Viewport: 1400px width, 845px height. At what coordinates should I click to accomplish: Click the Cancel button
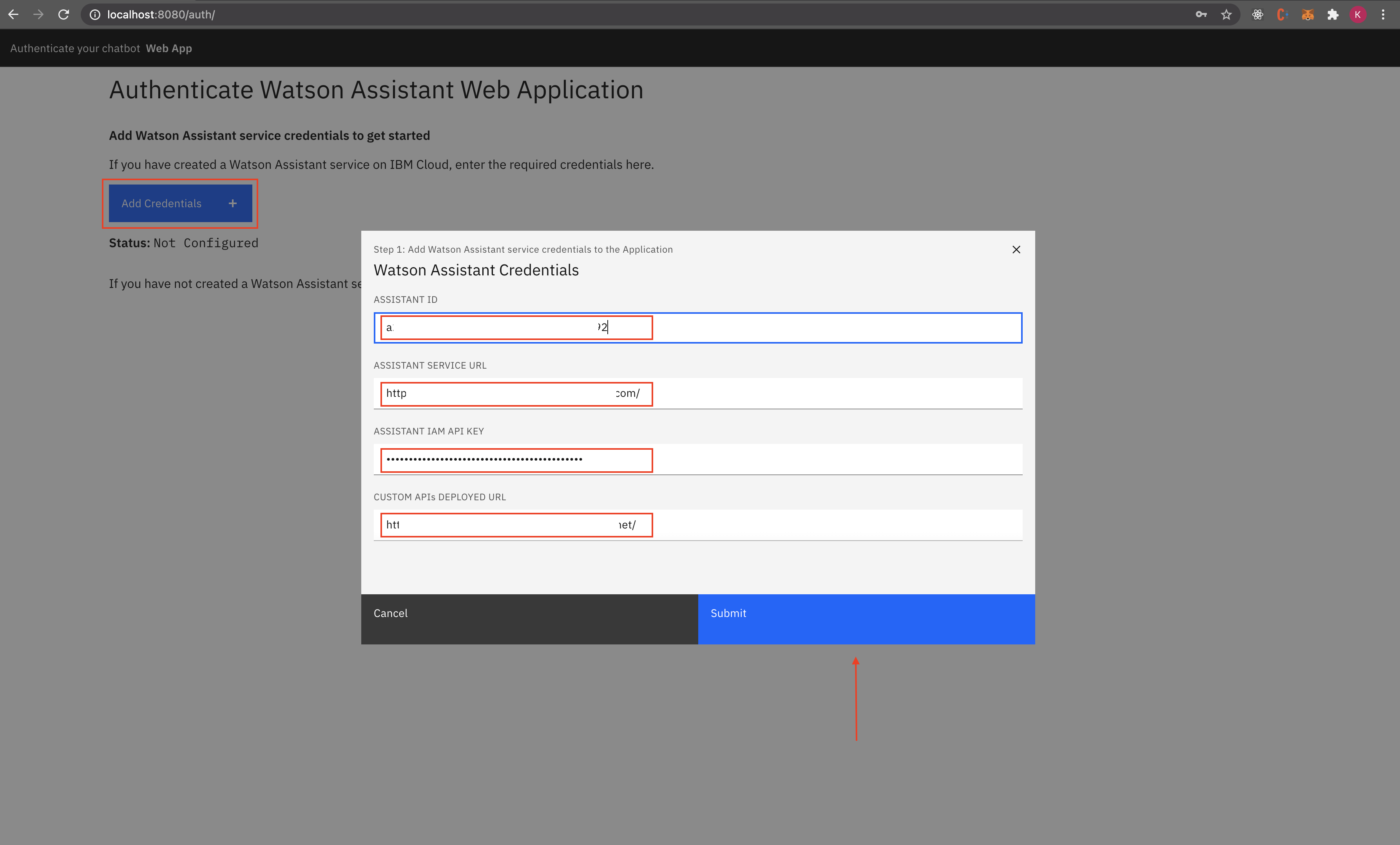click(x=529, y=619)
